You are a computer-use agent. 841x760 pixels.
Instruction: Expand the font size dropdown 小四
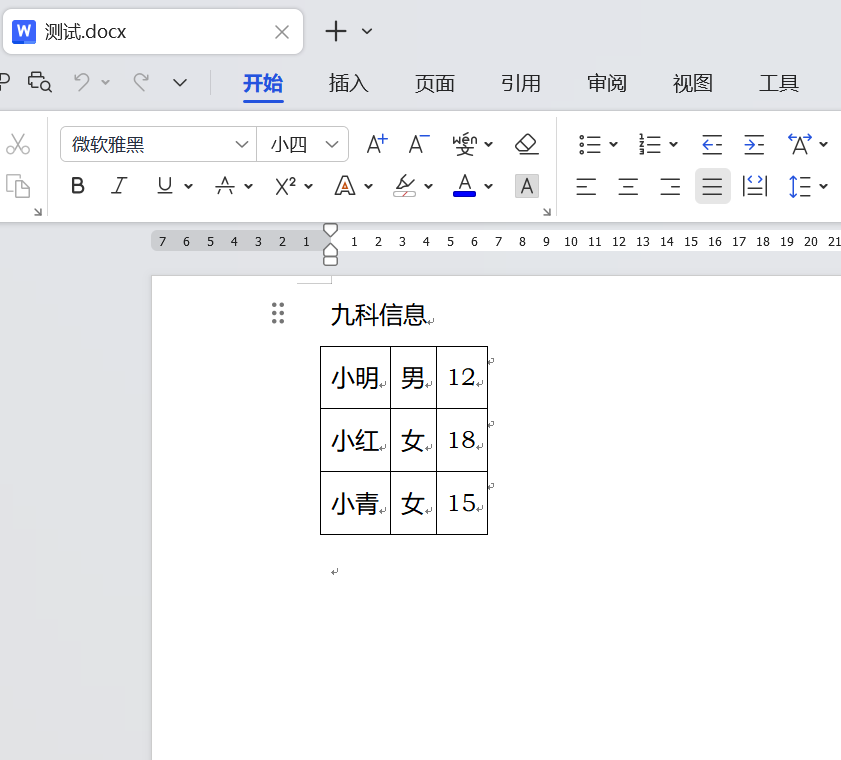(332, 144)
